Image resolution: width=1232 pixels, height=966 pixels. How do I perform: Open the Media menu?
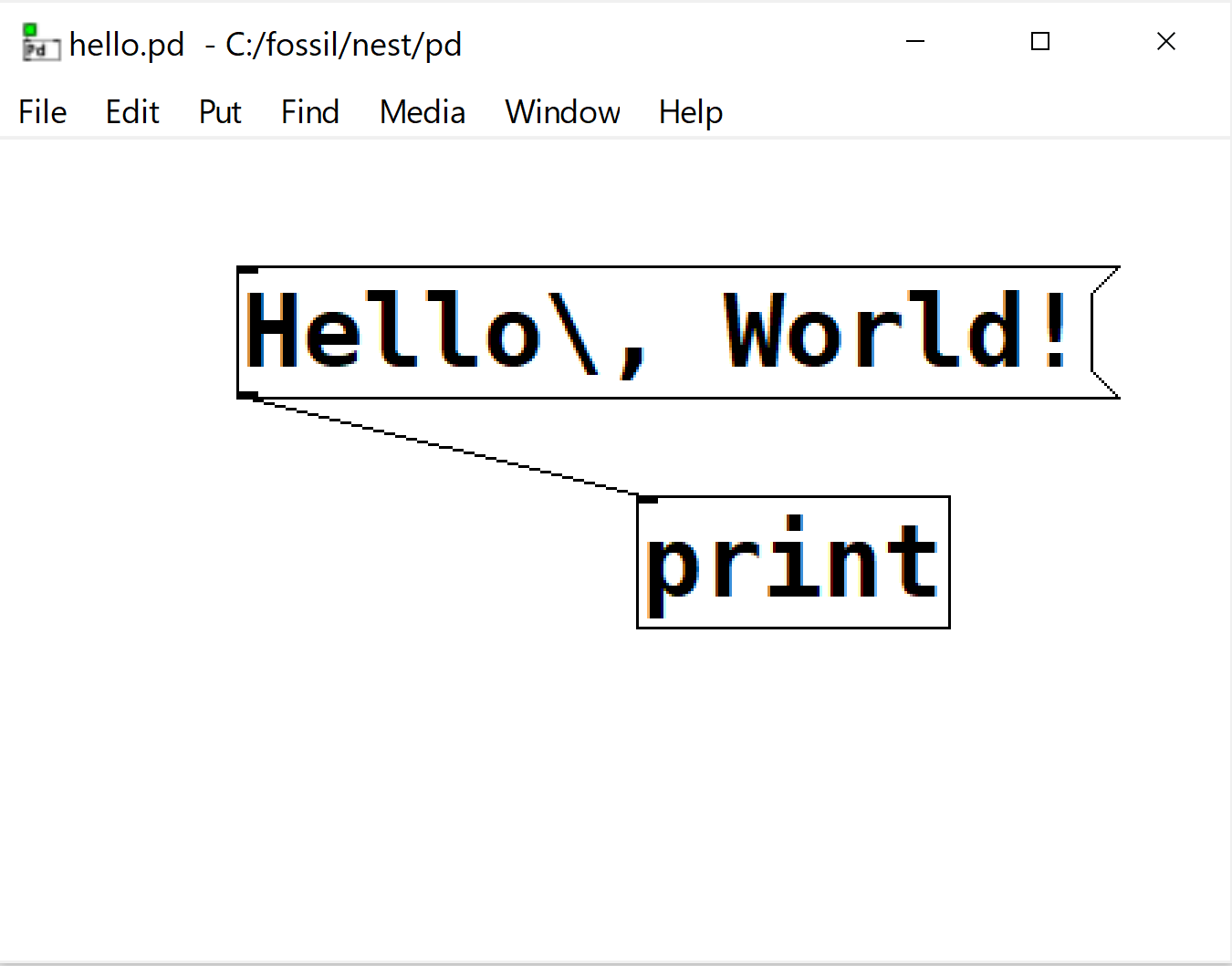(x=423, y=112)
